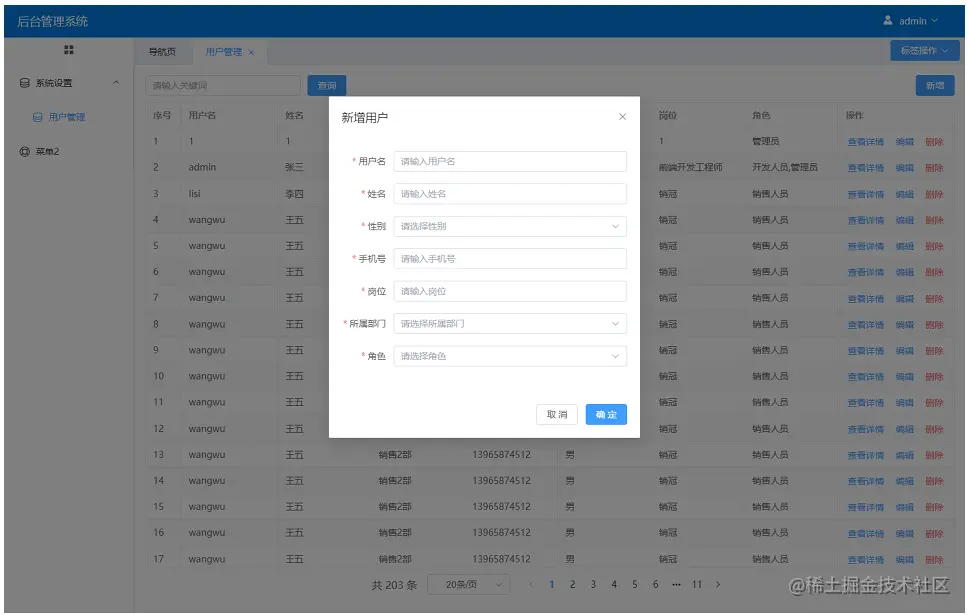Click the admin user avatar icon

point(887,20)
